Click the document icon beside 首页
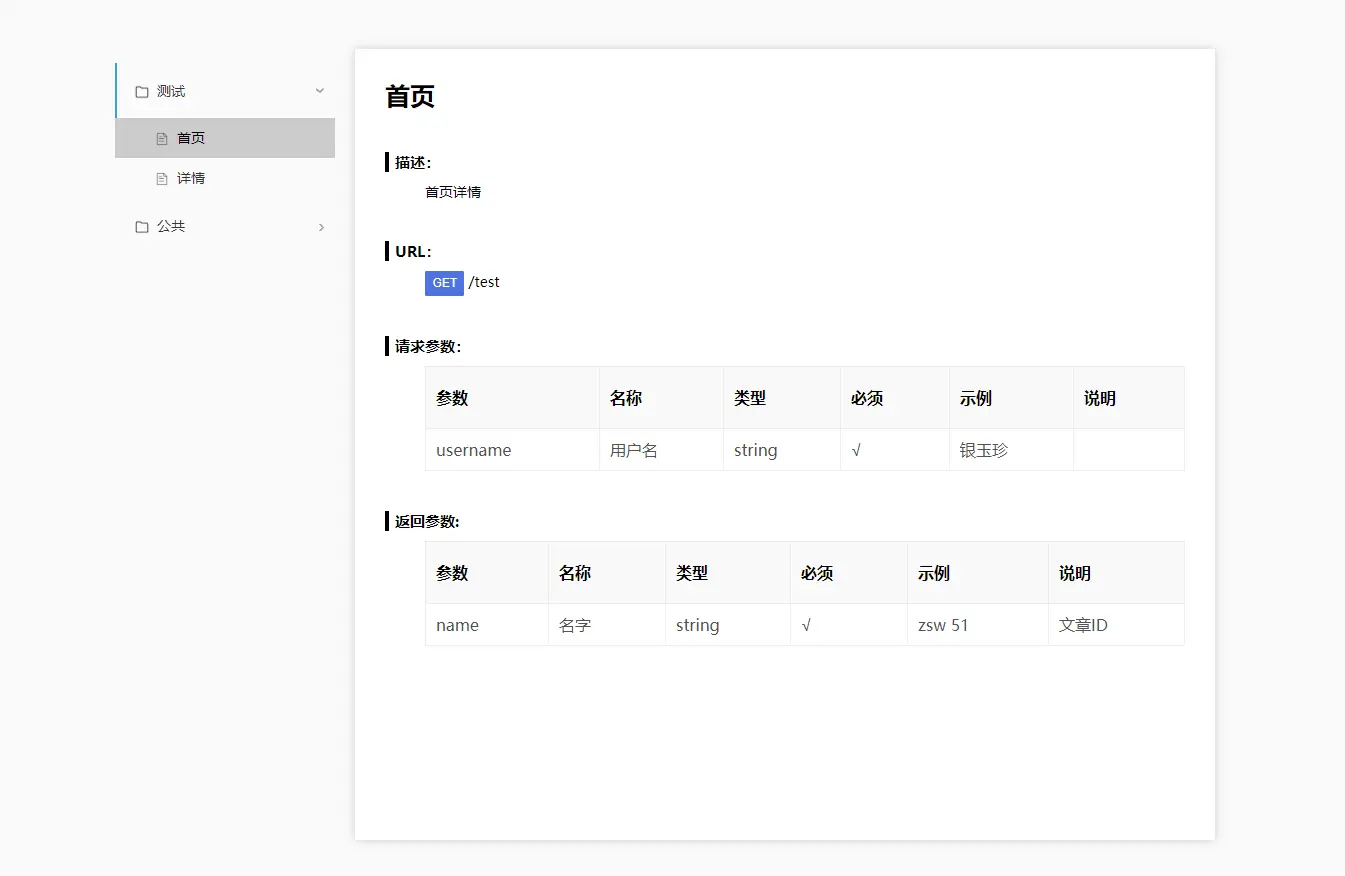Image resolution: width=1345 pixels, height=876 pixels. click(162, 139)
